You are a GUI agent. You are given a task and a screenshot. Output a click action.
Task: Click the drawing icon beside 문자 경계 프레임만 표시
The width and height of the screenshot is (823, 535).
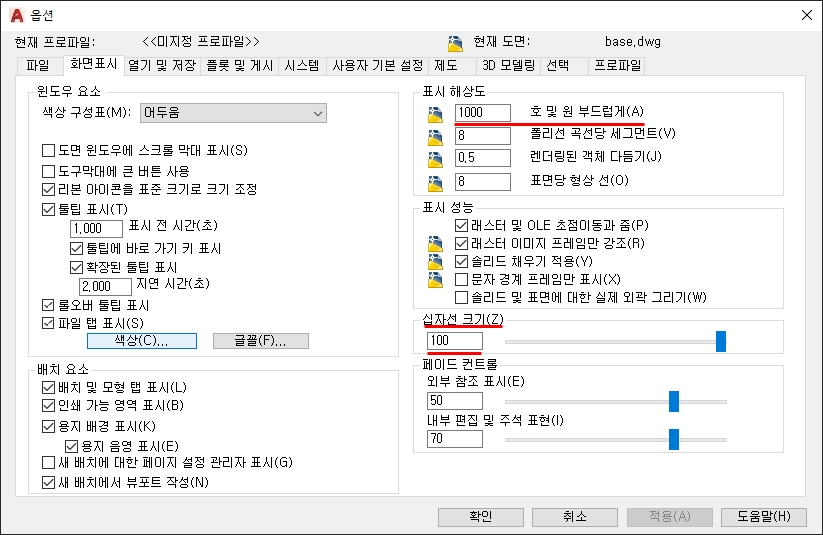pos(435,280)
